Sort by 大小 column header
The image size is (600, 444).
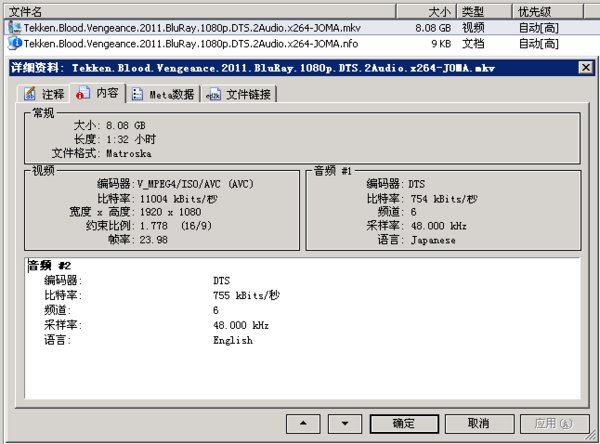(x=426, y=11)
